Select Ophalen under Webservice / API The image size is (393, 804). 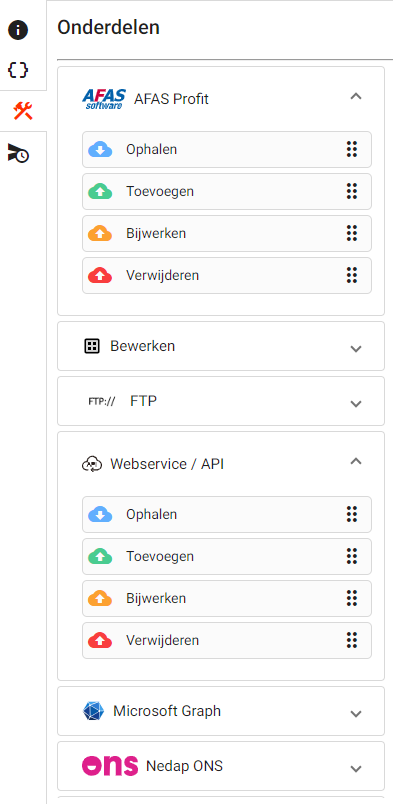click(227, 514)
